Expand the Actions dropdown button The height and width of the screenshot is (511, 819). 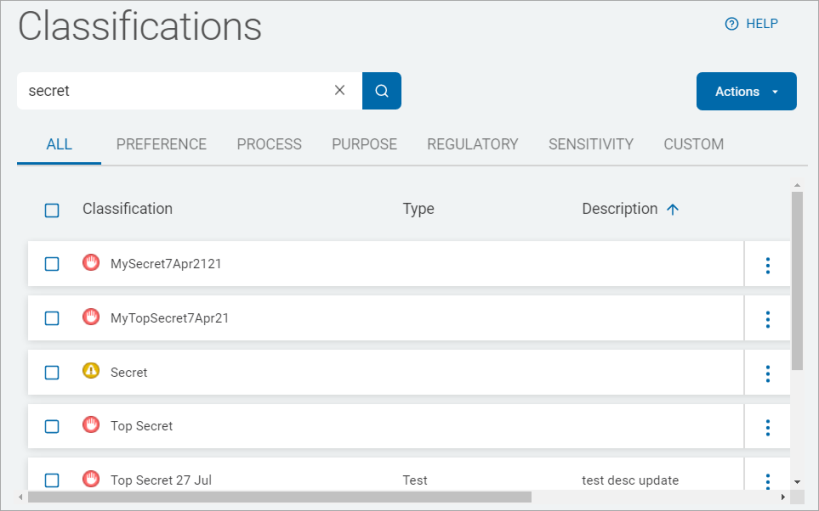(746, 91)
